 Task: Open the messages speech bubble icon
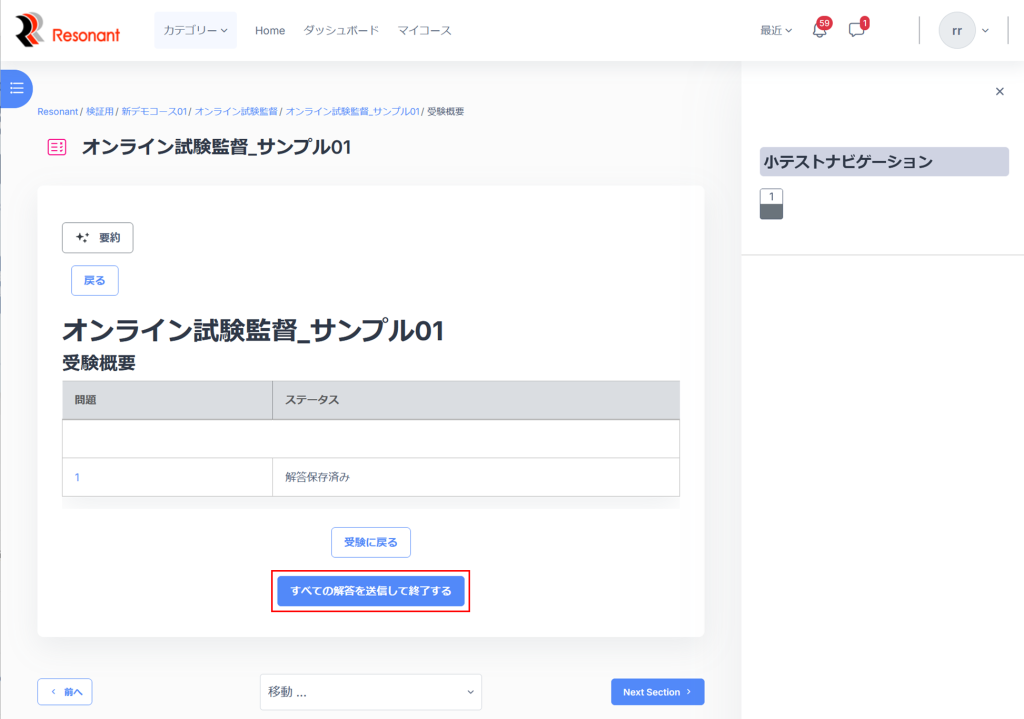(x=856, y=31)
